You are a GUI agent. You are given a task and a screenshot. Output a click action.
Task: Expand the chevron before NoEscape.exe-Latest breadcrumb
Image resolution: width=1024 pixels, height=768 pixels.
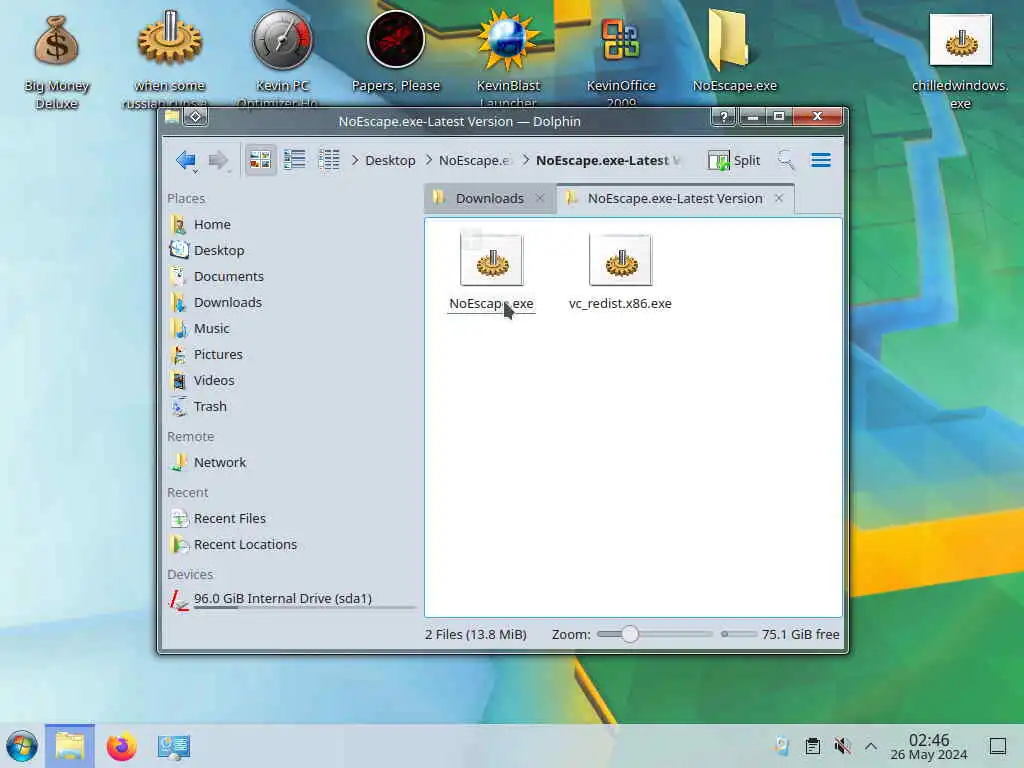(526, 160)
